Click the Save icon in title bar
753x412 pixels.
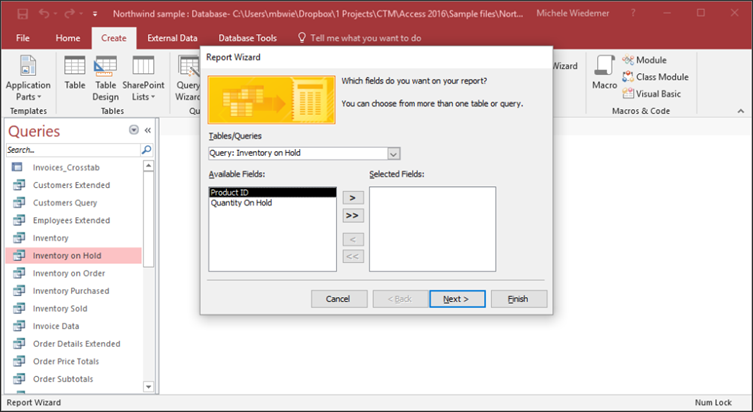coord(23,14)
